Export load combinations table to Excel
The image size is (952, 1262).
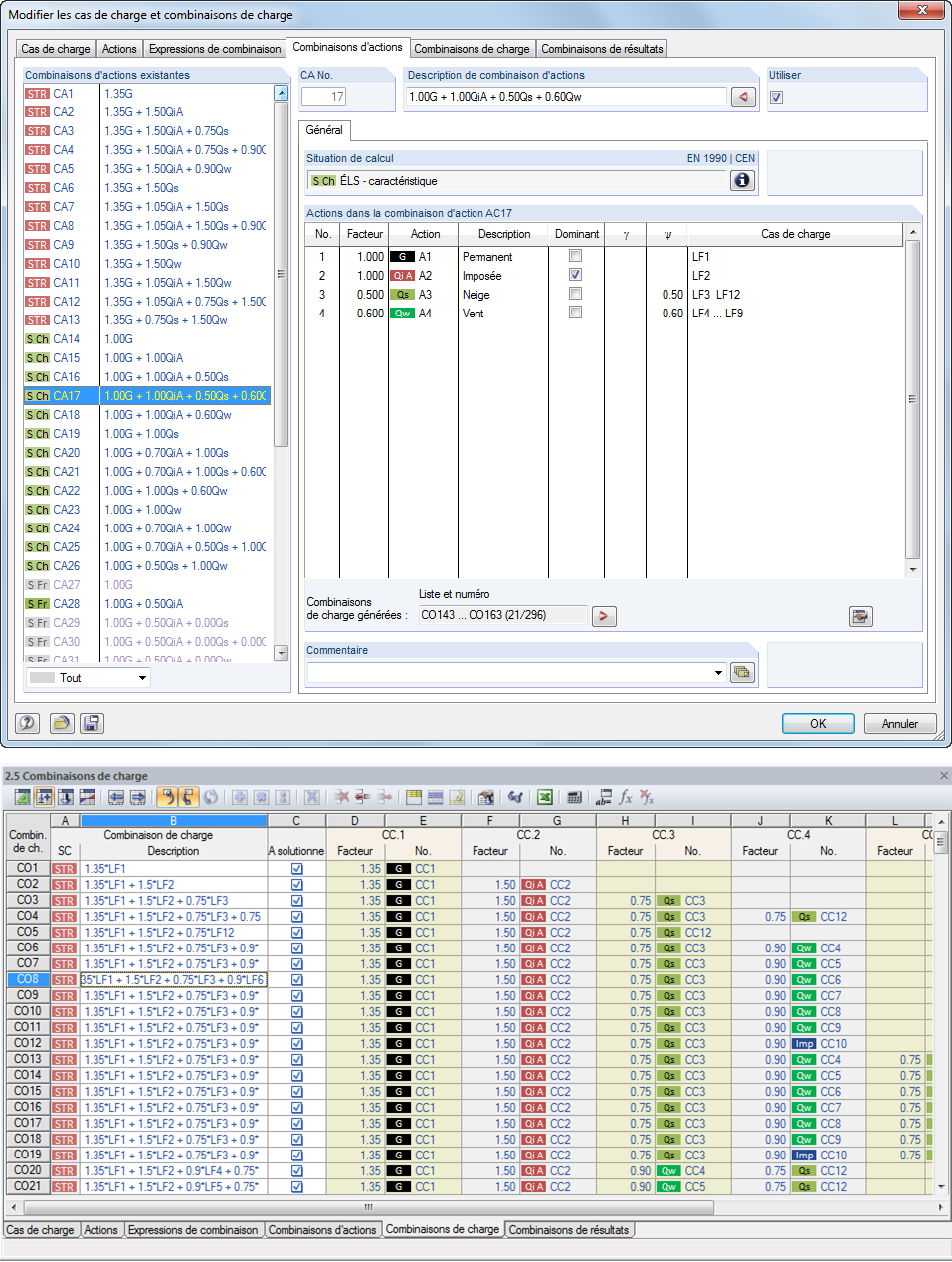543,797
